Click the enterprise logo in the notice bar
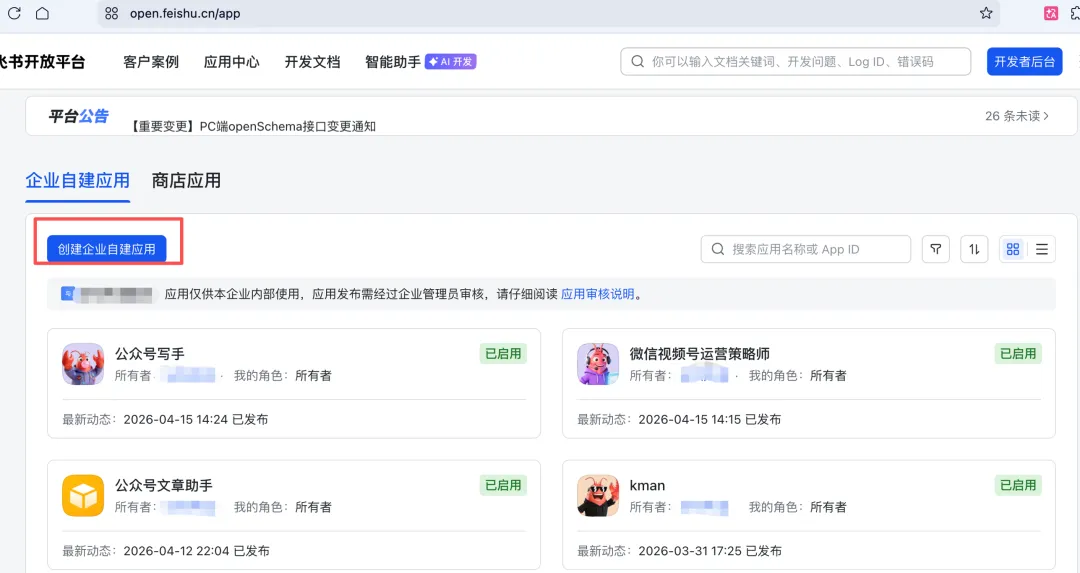The height and width of the screenshot is (573, 1080). click(68, 294)
